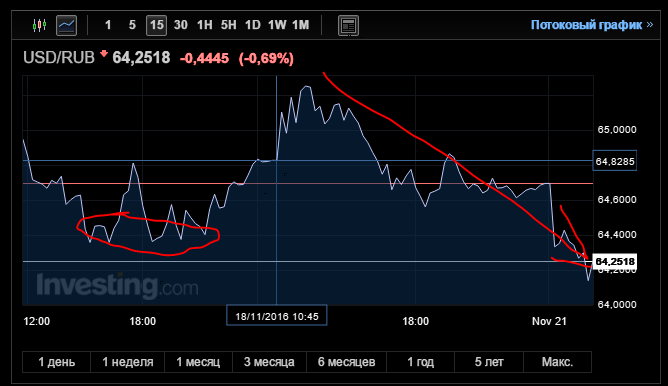Click the USD/RUB pair title
Image resolution: width=668 pixels, height=386 pixels.
pyautogui.click(x=59, y=58)
